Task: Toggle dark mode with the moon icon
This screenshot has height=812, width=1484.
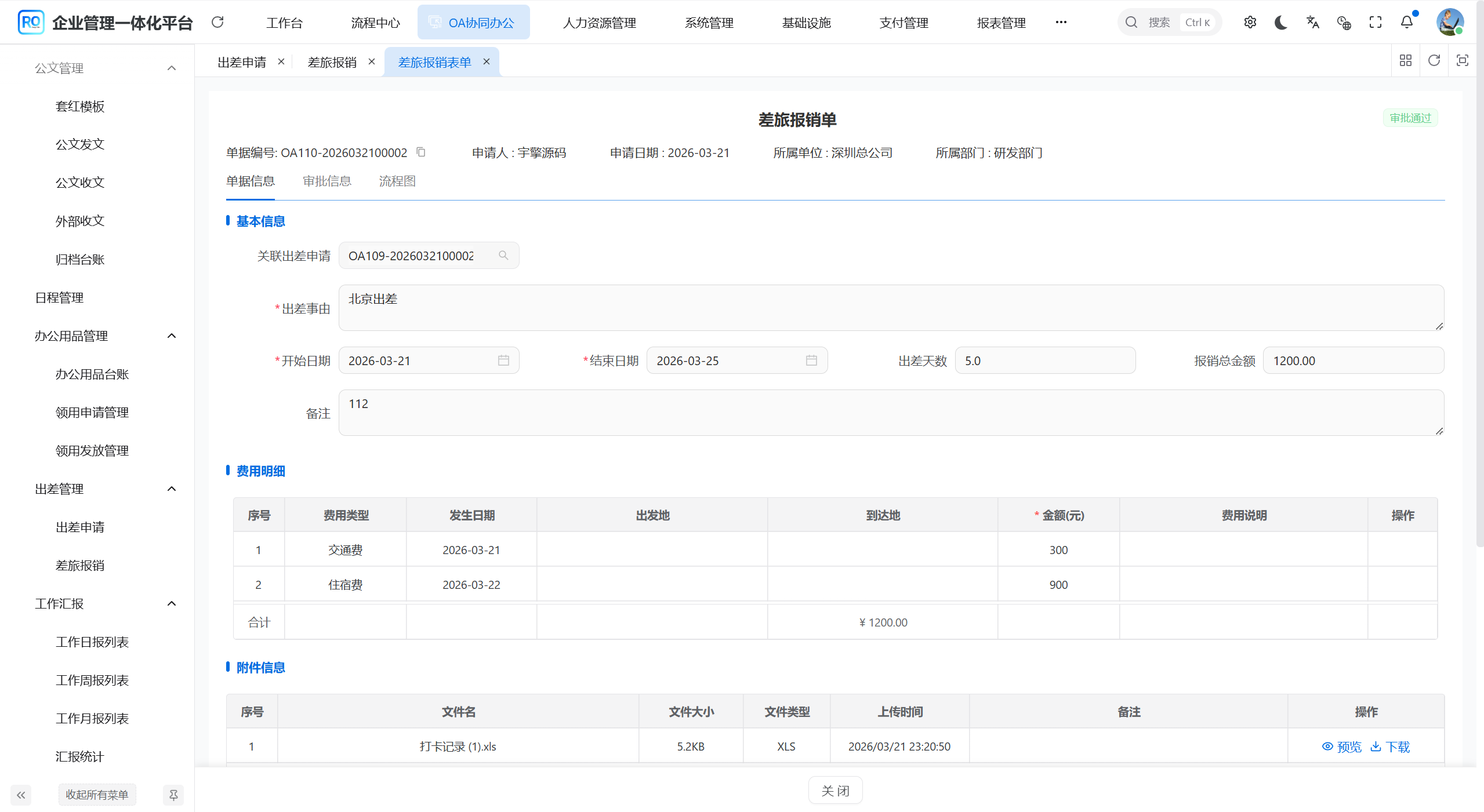Action: (x=1281, y=22)
